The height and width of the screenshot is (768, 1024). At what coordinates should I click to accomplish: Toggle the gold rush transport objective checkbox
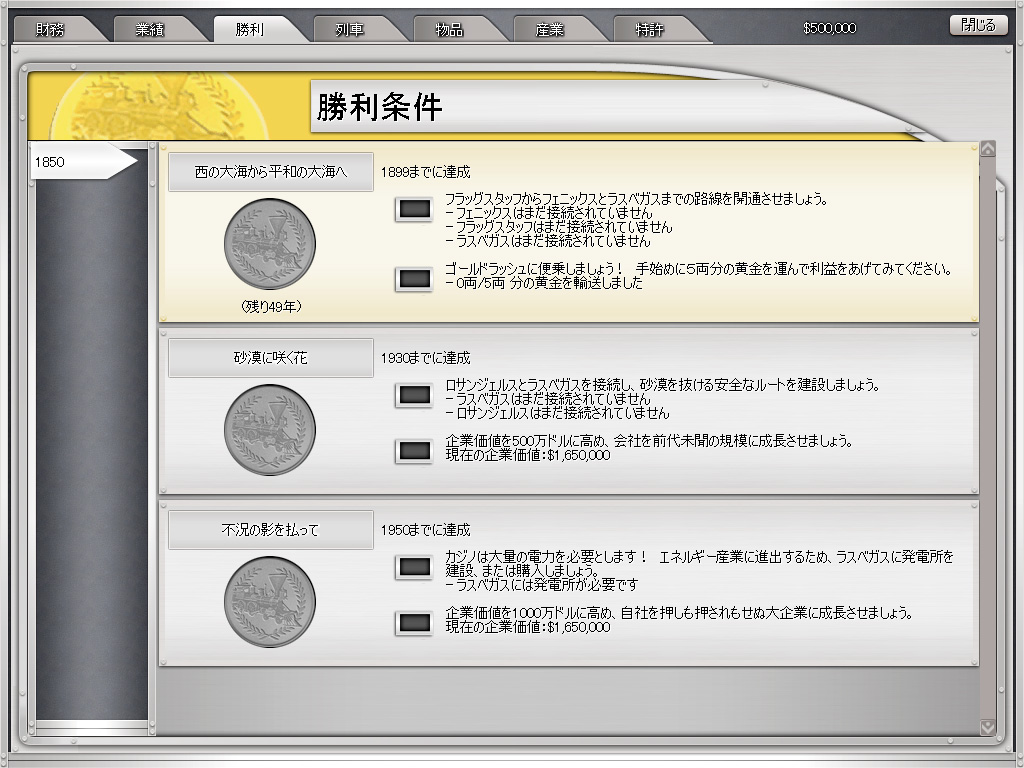point(414,279)
